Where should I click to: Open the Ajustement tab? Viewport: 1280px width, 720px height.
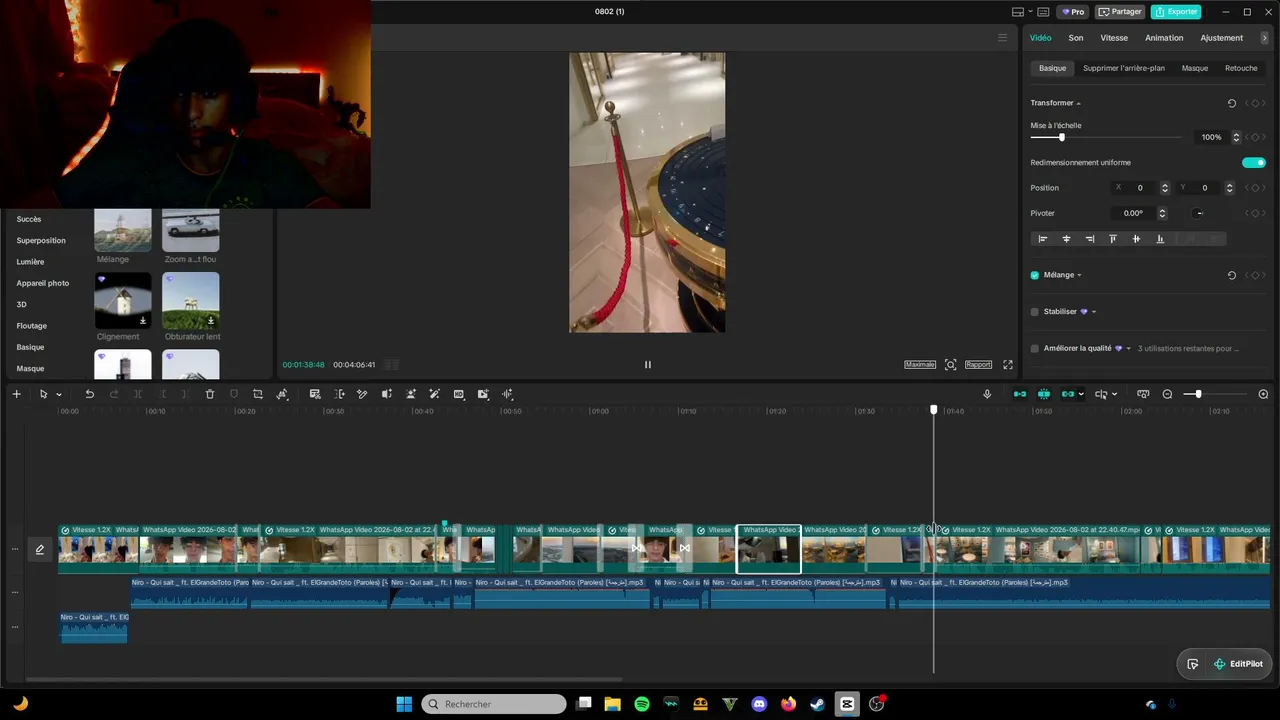coord(1222,38)
